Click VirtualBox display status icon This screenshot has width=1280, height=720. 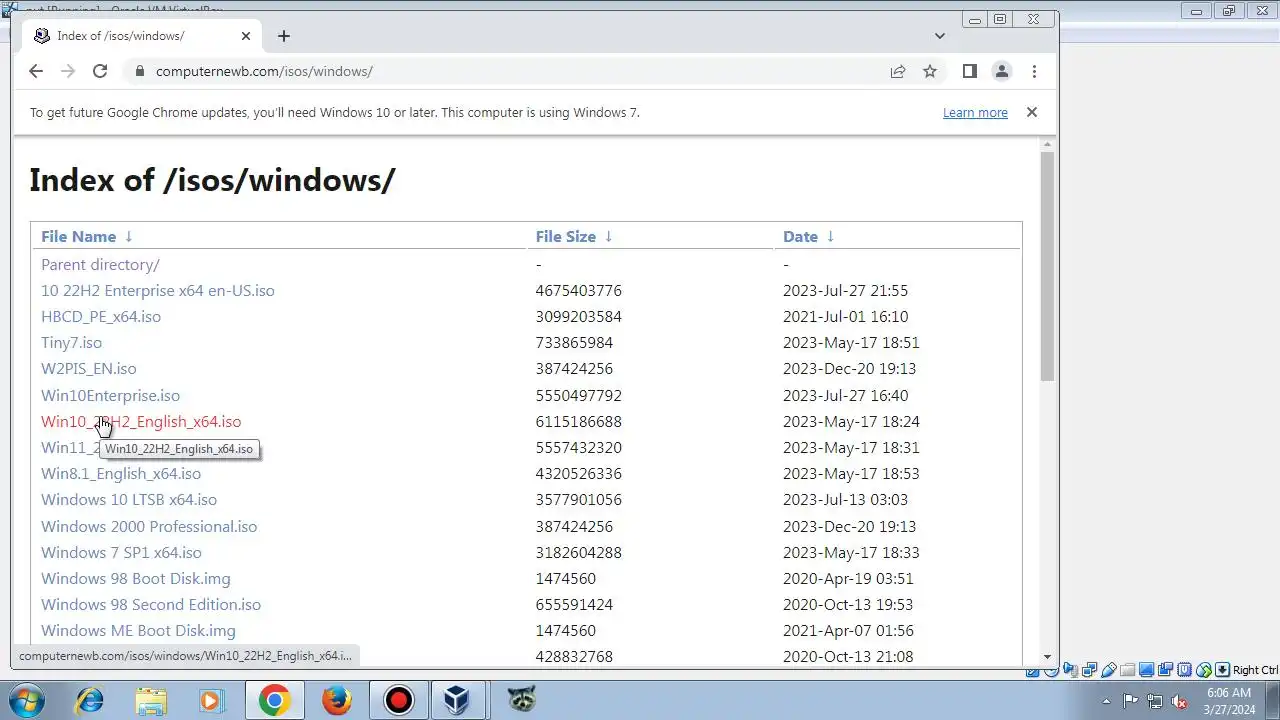pyautogui.click(x=1146, y=670)
